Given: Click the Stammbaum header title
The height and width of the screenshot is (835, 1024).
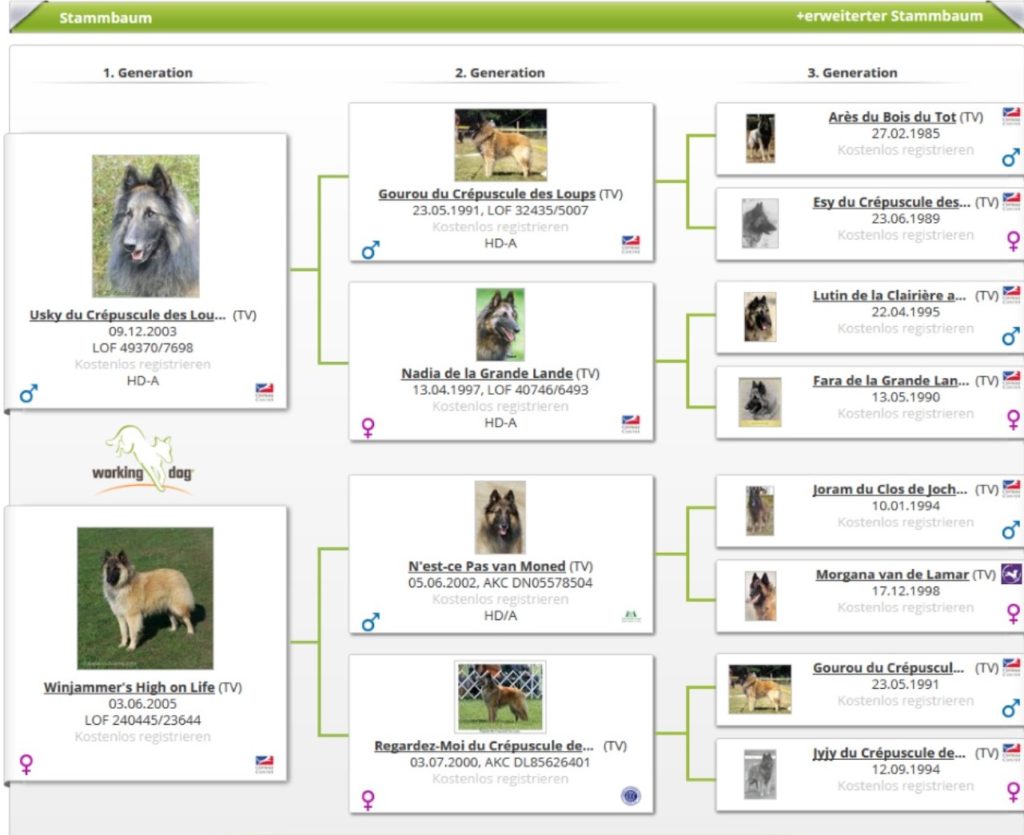Looking at the screenshot, I should pyautogui.click(x=105, y=18).
